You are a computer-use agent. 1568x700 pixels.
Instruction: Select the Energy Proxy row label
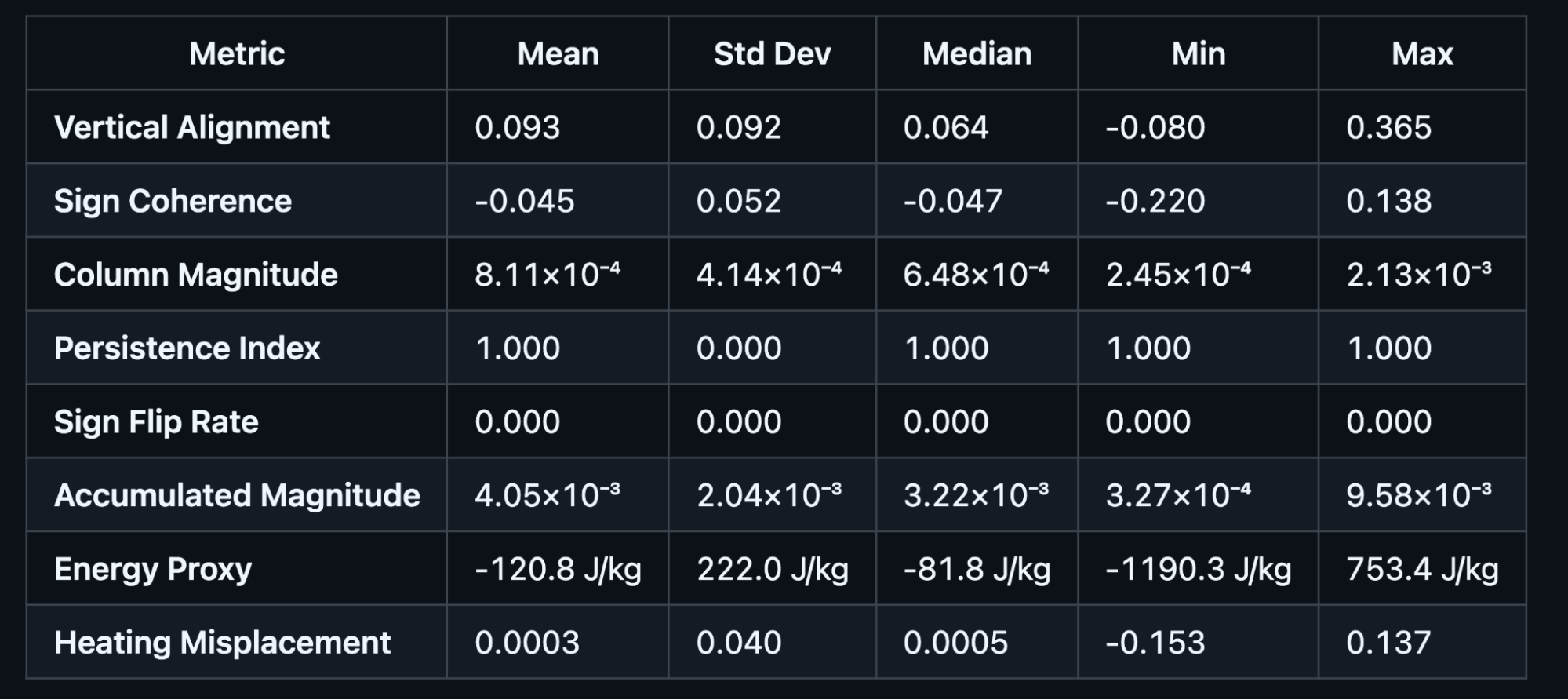point(153,570)
